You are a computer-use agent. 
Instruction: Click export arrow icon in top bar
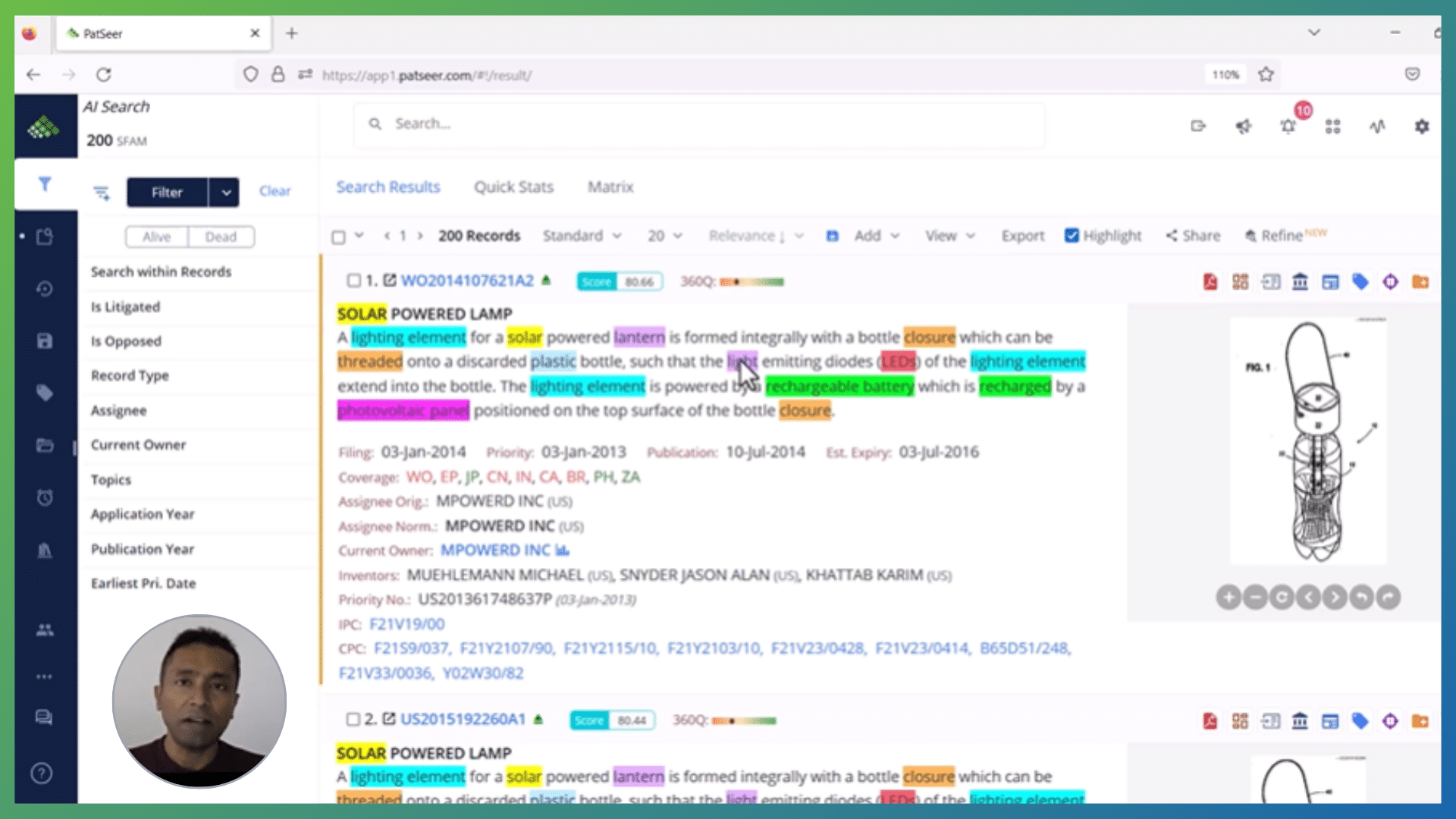[1198, 126]
